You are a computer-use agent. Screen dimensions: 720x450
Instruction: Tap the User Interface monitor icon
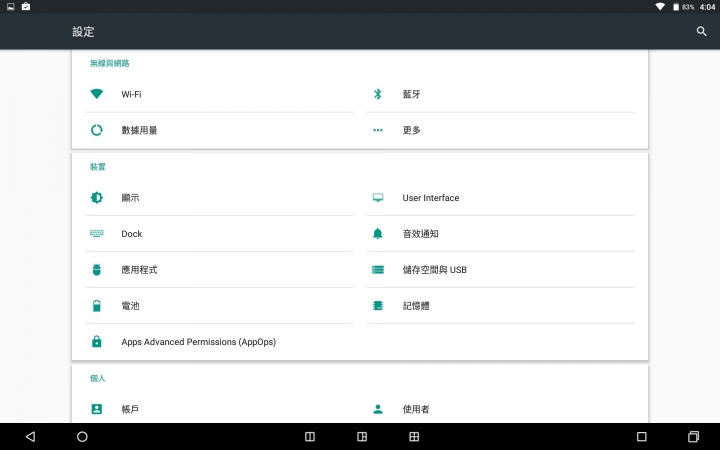coord(377,197)
